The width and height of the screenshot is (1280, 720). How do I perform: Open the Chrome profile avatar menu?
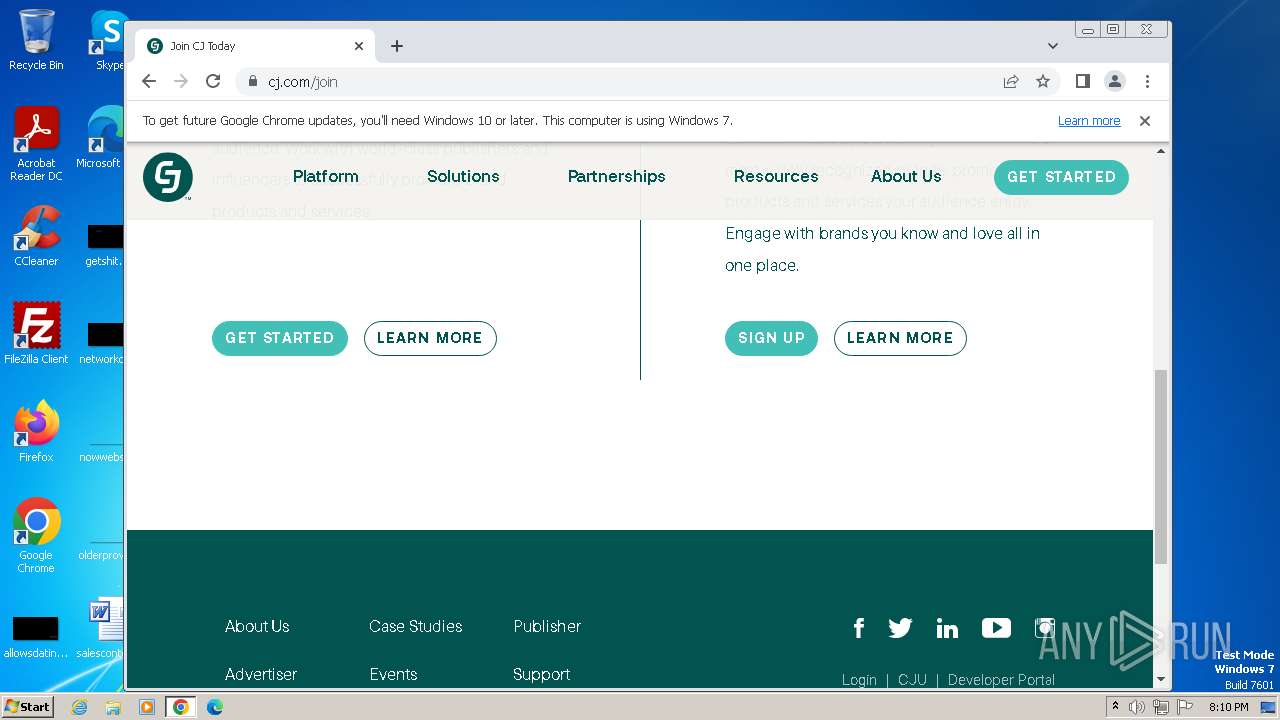pos(1115,81)
